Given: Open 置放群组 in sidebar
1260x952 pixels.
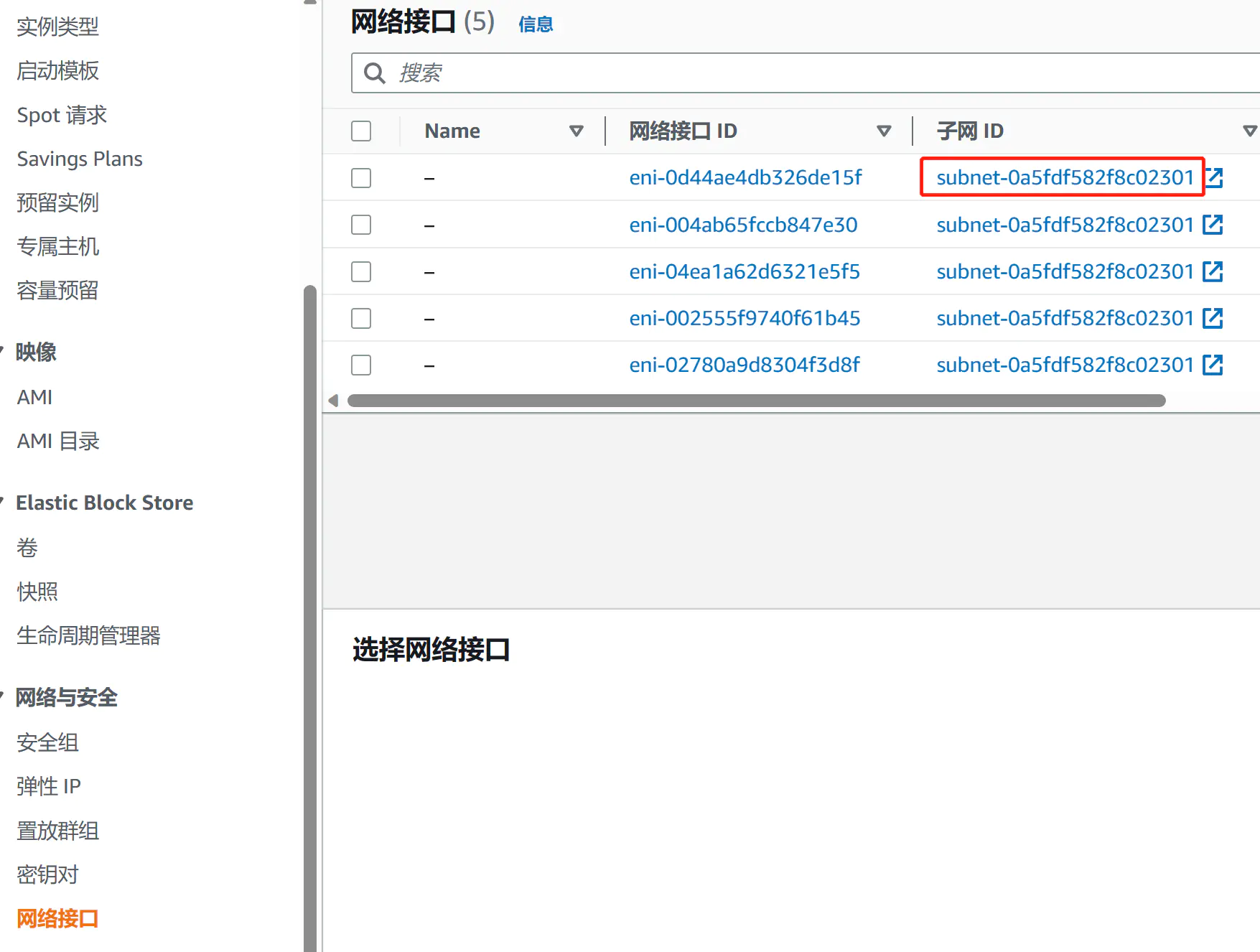Looking at the screenshot, I should pyautogui.click(x=57, y=831).
